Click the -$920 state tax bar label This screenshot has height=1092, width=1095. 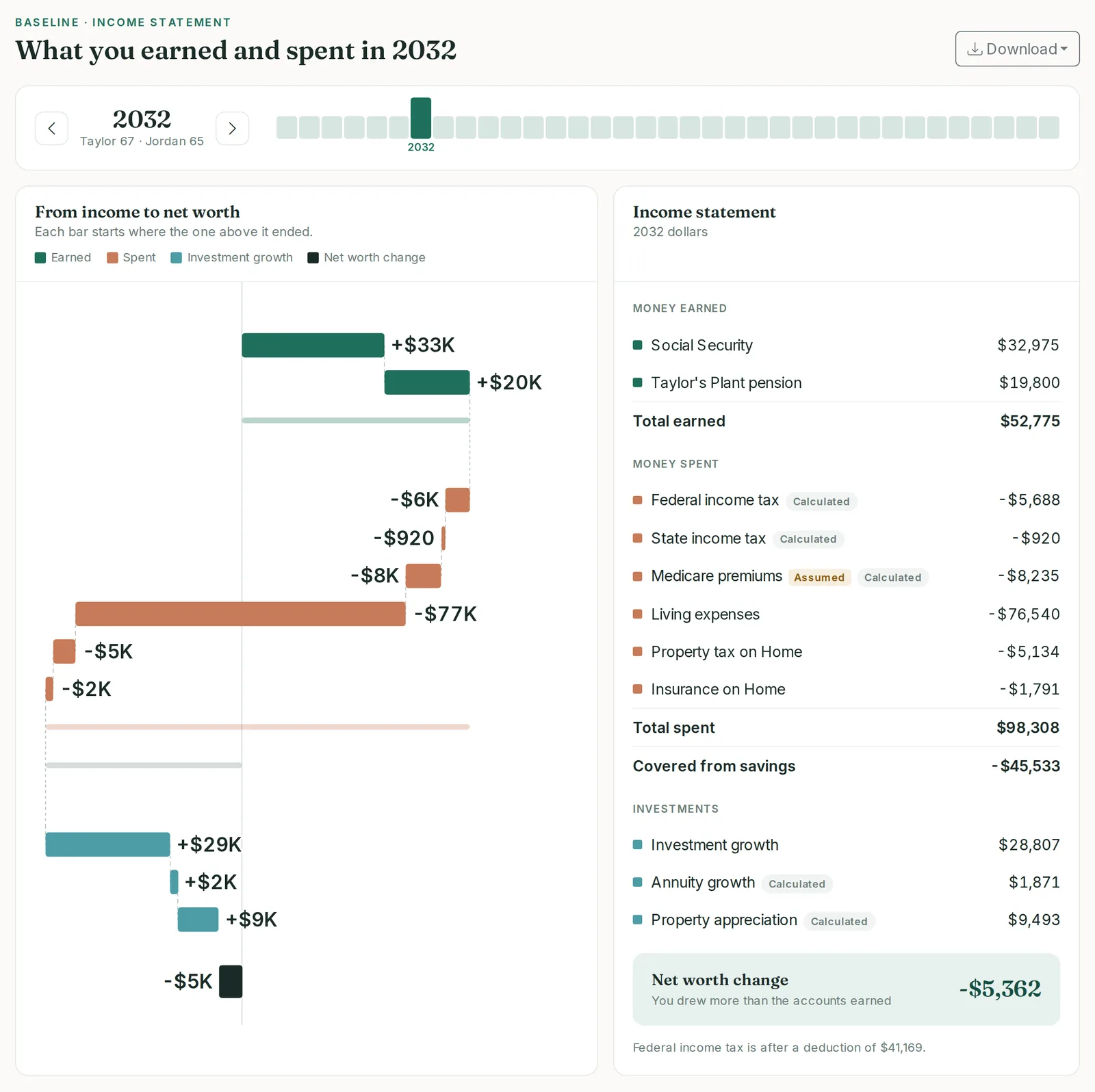click(404, 538)
